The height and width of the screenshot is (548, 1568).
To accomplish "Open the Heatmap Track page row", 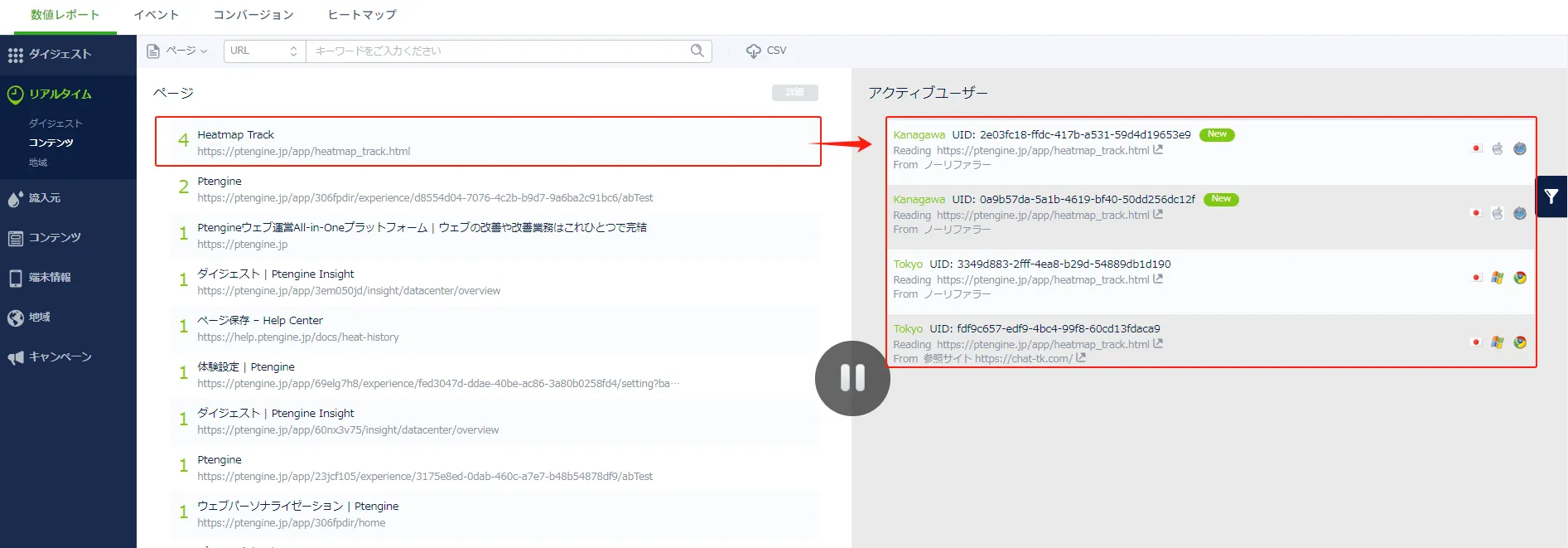I will 487,142.
